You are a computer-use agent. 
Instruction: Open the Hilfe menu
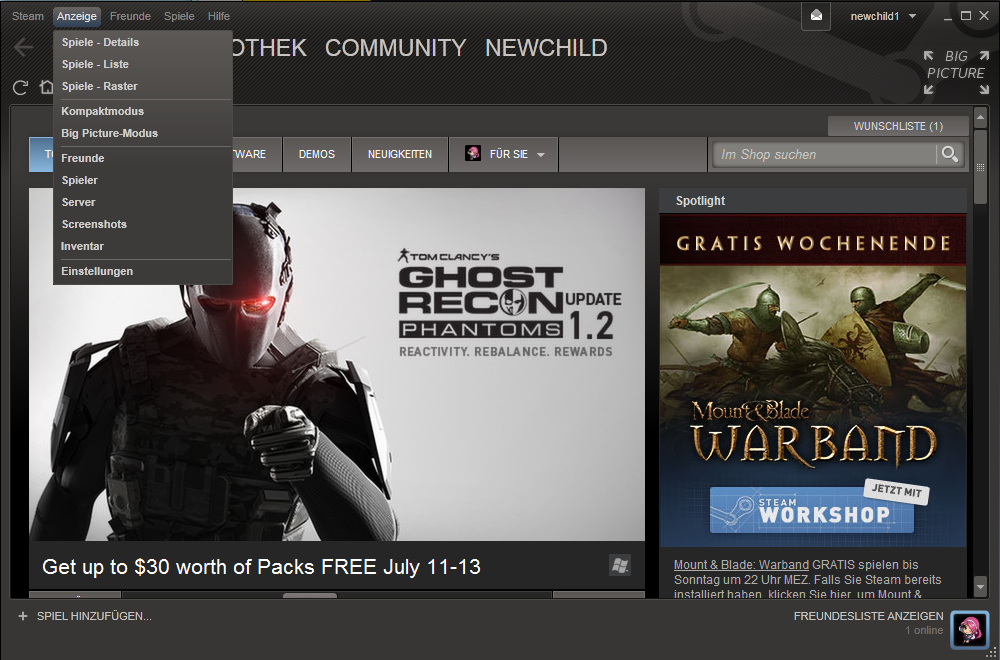coord(219,16)
